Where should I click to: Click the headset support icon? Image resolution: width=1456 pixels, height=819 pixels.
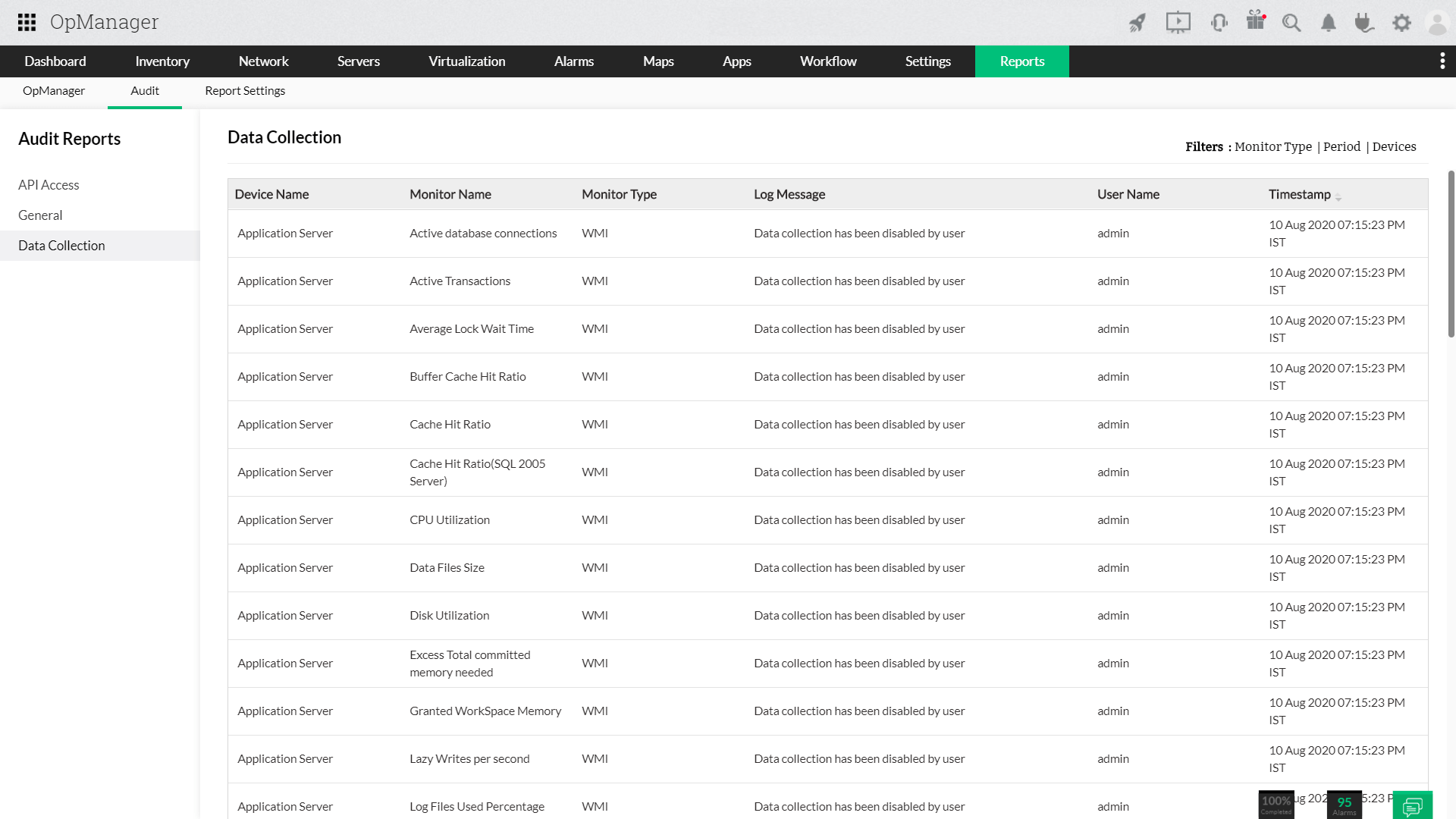(1219, 23)
